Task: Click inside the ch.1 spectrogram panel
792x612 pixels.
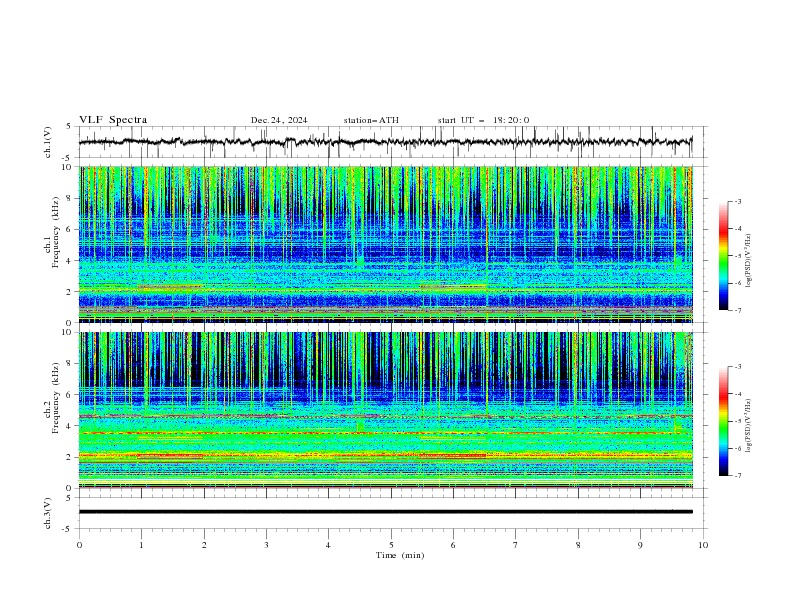Action: (385, 244)
